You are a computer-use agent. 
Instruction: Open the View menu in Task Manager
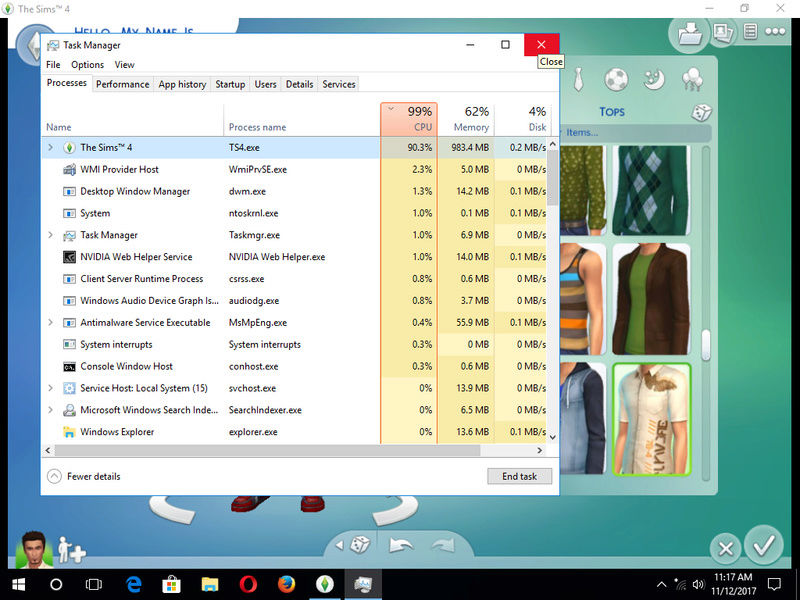tap(124, 65)
